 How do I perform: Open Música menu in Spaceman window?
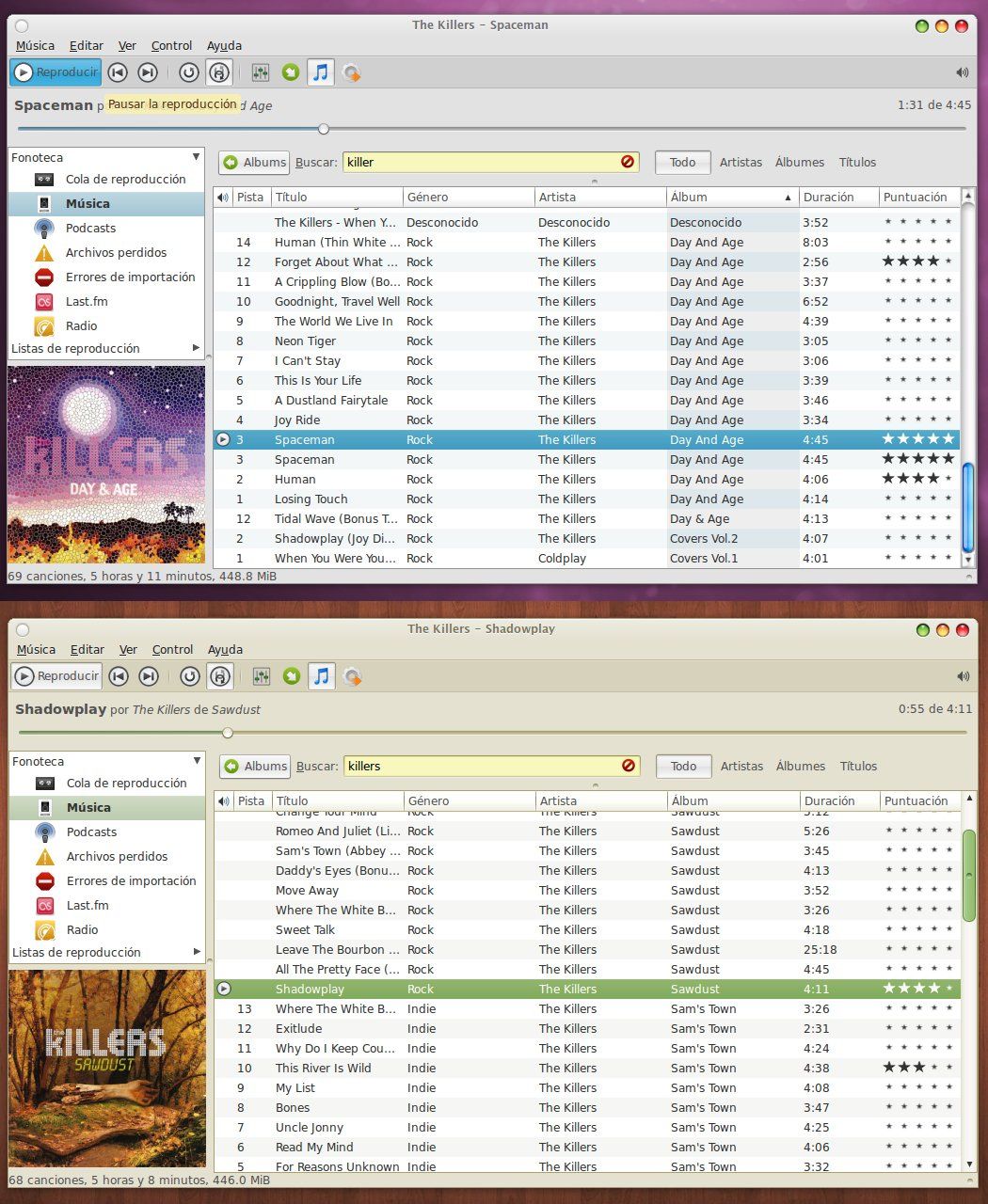coord(35,45)
